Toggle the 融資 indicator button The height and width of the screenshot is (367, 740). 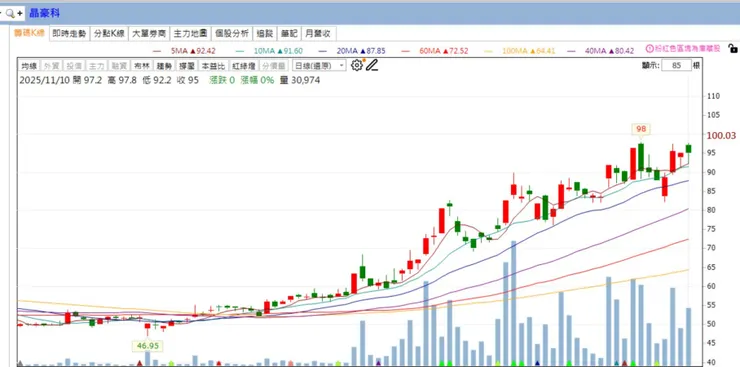tap(118, 66)
